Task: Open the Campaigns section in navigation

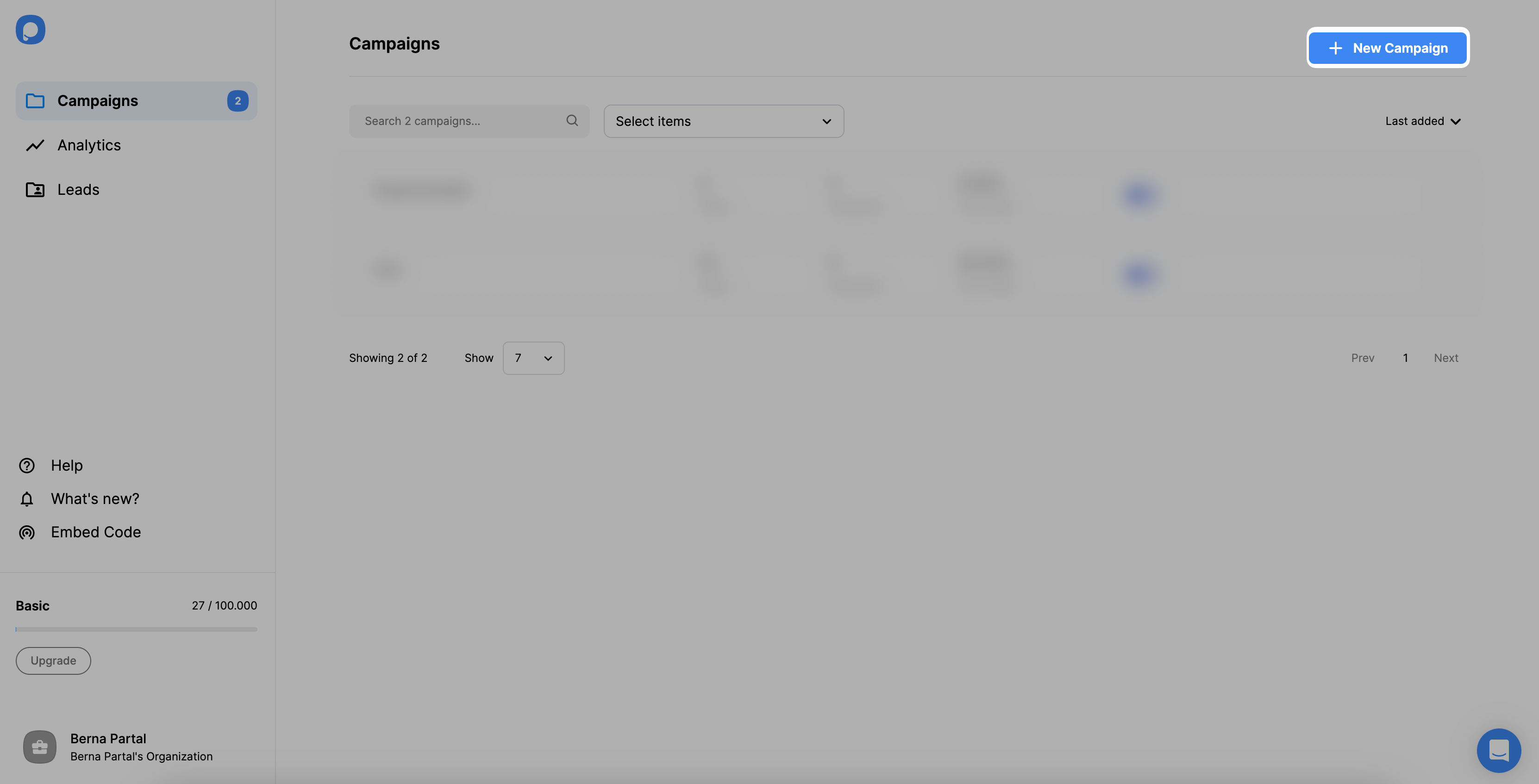Action: coord(136,100)
